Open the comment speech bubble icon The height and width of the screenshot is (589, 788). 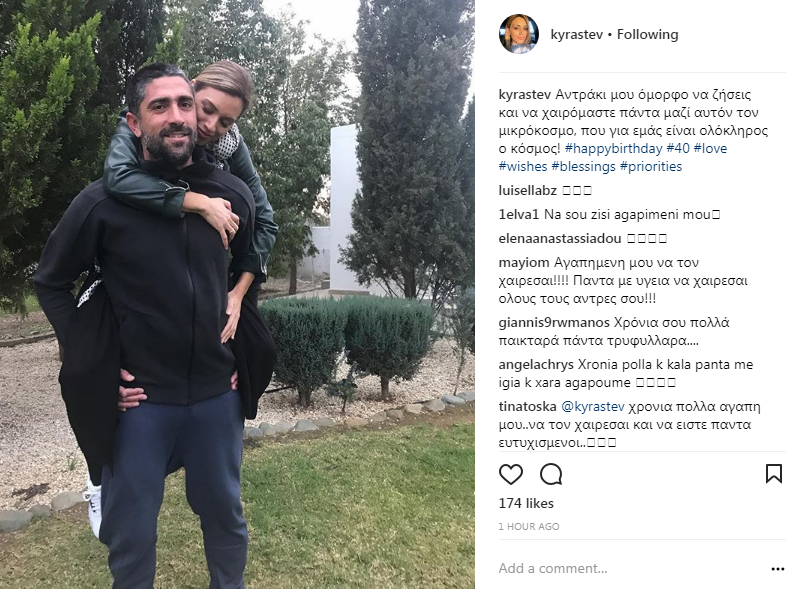point(551,474)
